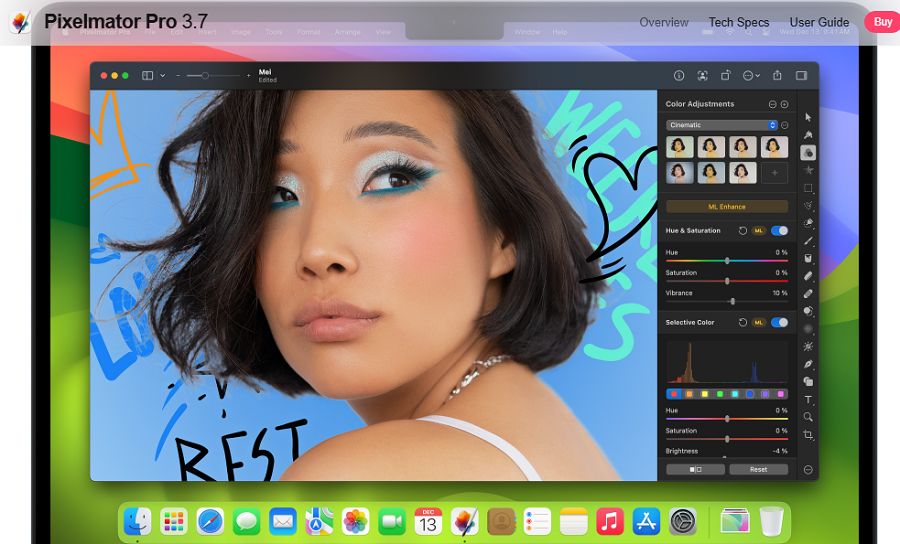
Task: Open the image info icon in toolbar
Action: point(679,76)
